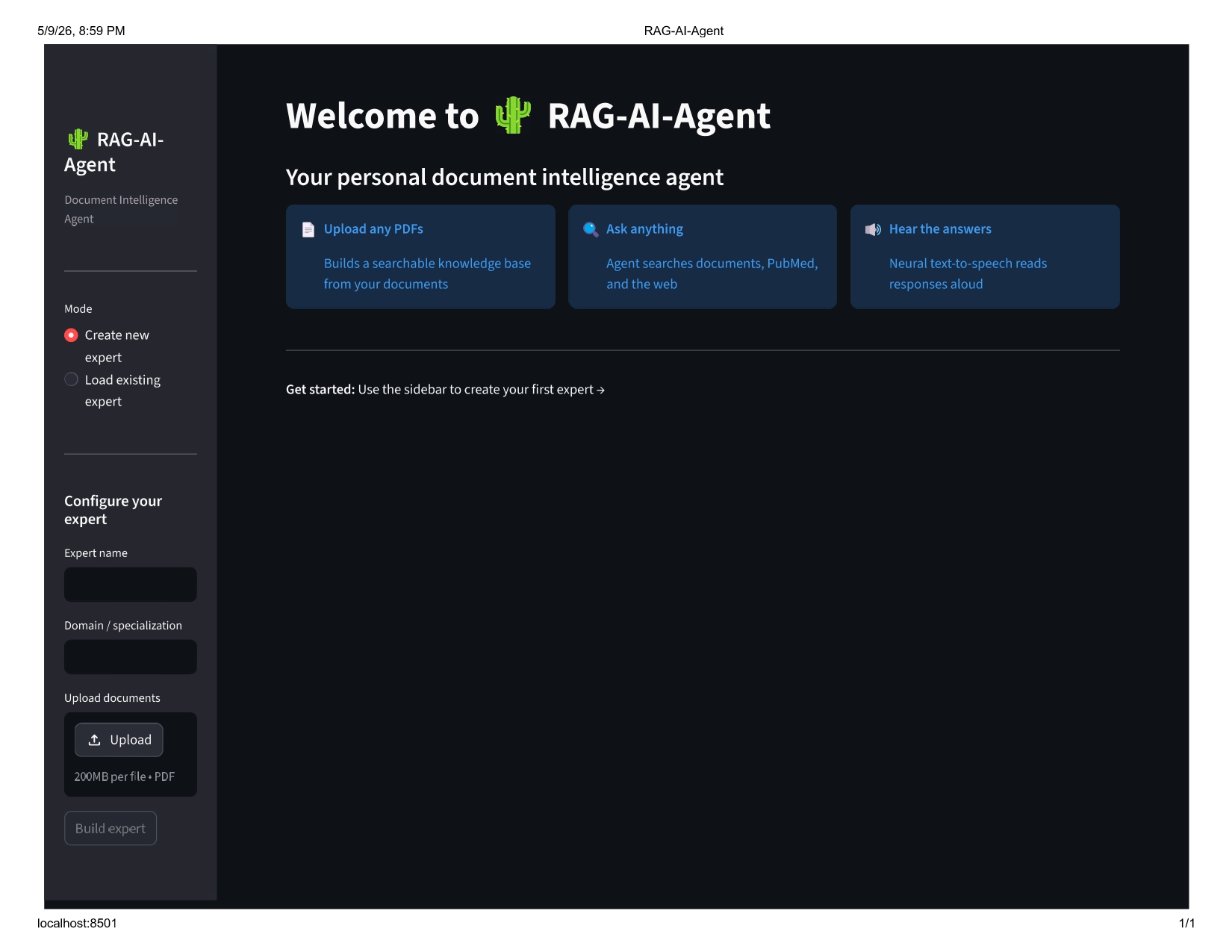Focus the Expert name input field

tap(131, 585)
